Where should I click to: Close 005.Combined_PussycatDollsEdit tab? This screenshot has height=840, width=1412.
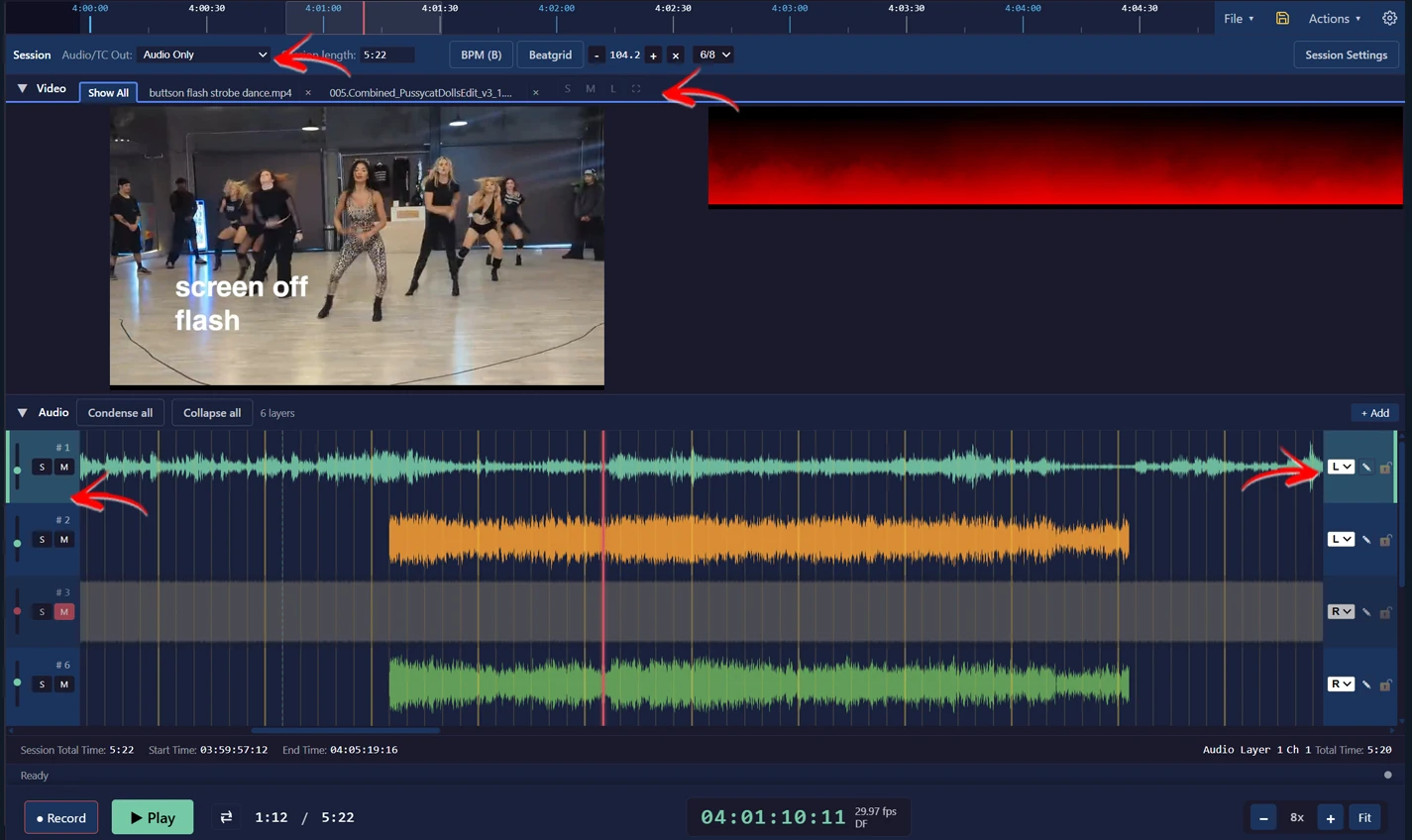pos(536,93)
